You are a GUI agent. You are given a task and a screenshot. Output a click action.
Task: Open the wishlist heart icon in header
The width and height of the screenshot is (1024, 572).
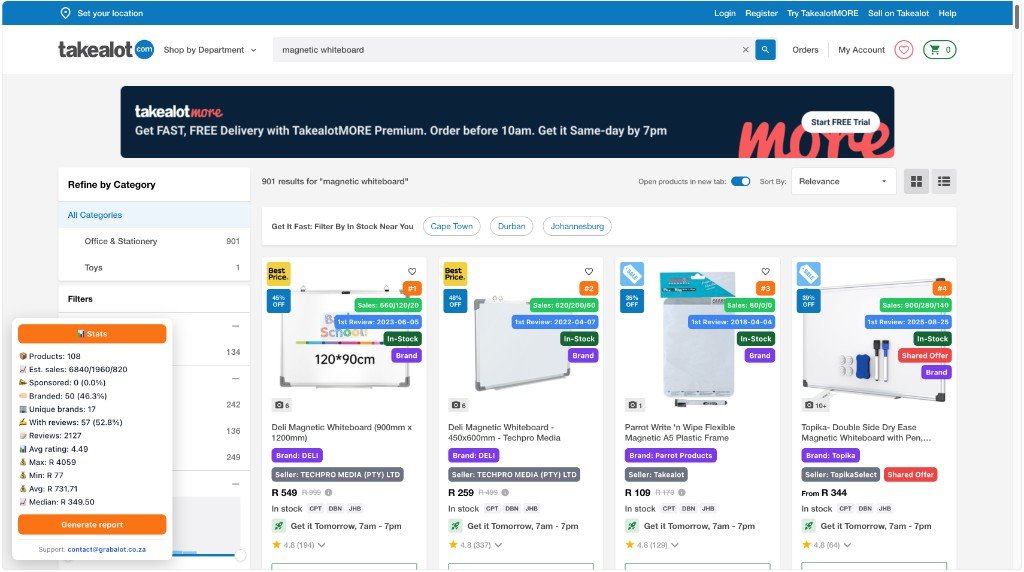[x=904, y=50]
